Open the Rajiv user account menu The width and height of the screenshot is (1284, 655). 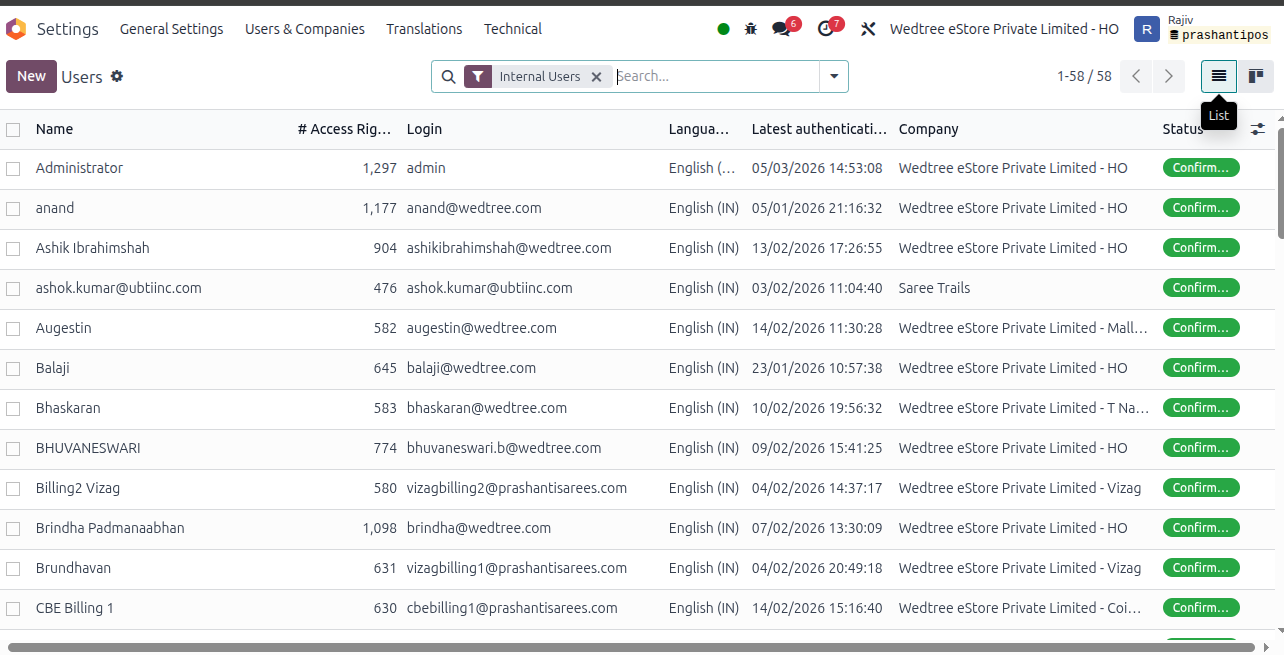click(1203, 29)
